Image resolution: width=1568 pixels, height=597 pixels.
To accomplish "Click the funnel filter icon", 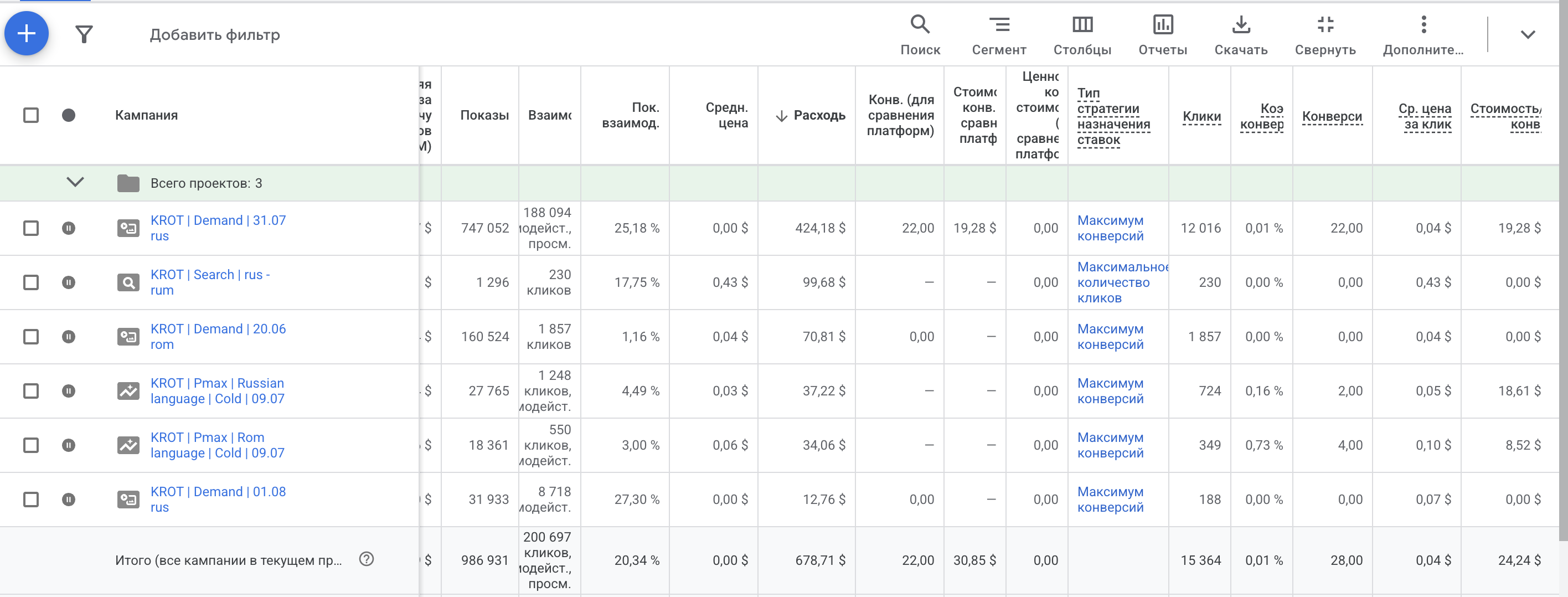I will click(84, 34).
